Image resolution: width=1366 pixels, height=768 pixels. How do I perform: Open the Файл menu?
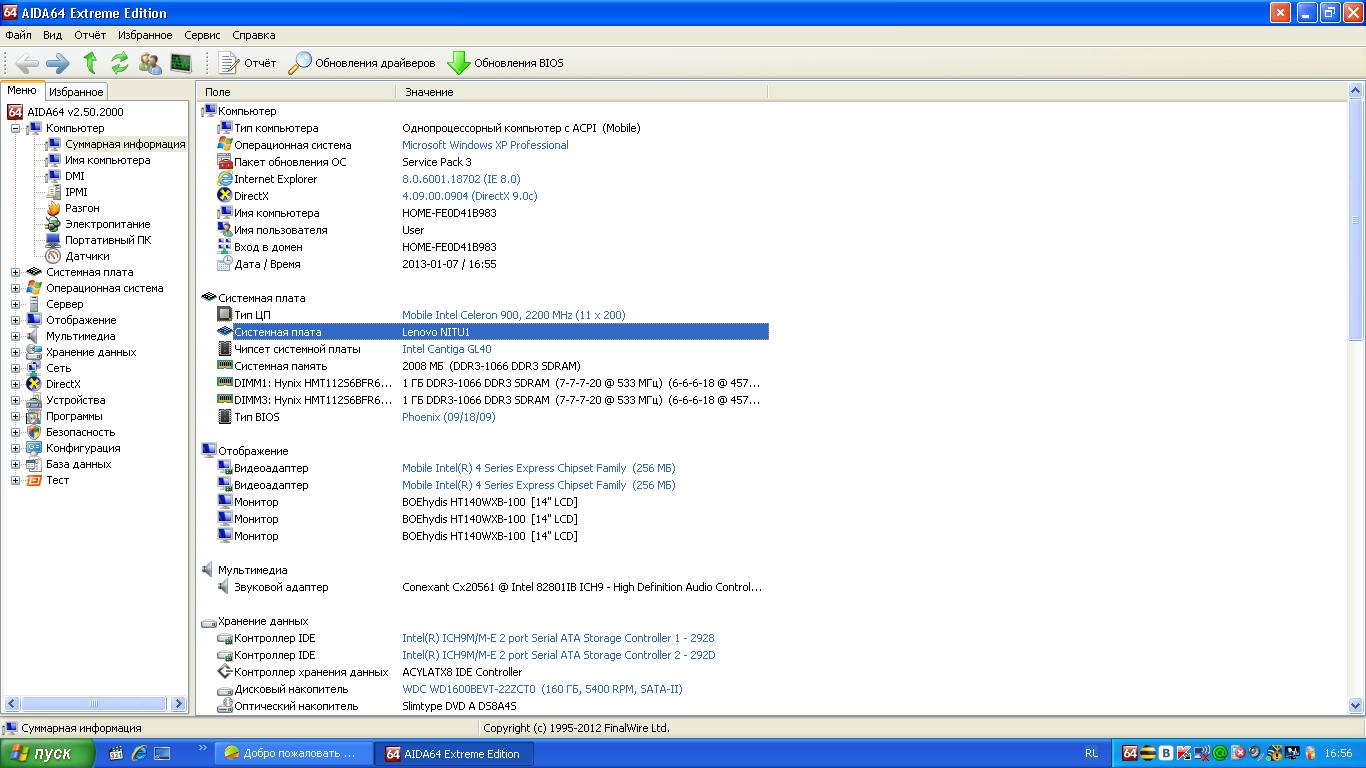(x=18, y=35)
